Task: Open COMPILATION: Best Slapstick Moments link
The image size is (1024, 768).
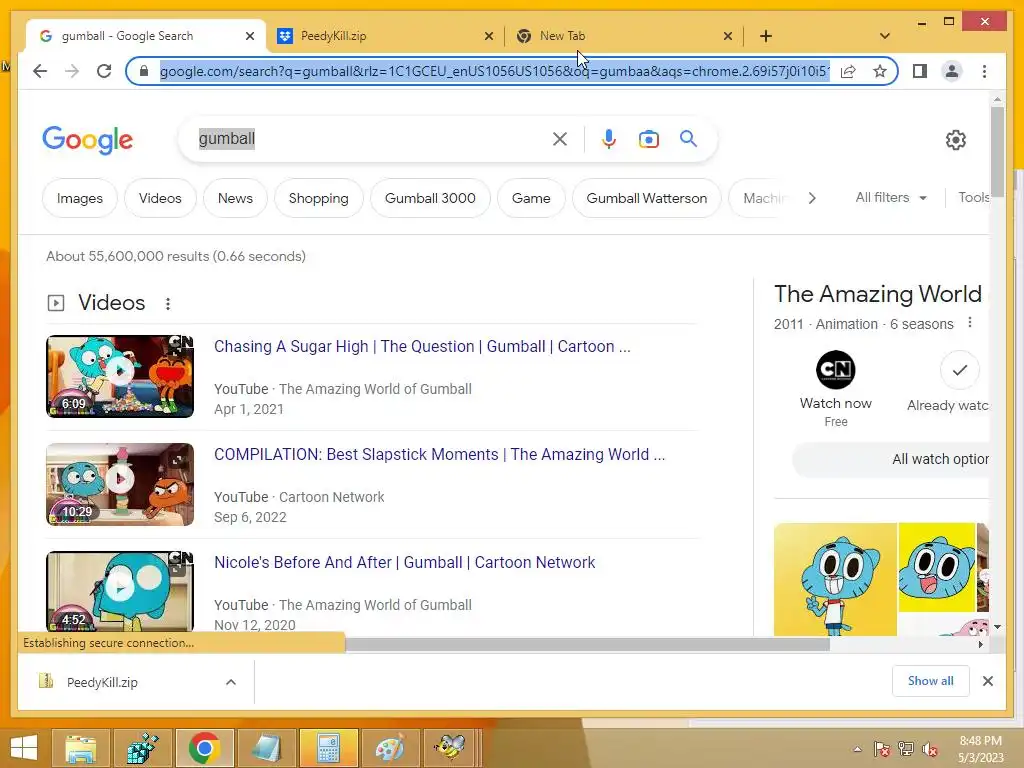Action: pyautogui.click(x=440, y=454)
